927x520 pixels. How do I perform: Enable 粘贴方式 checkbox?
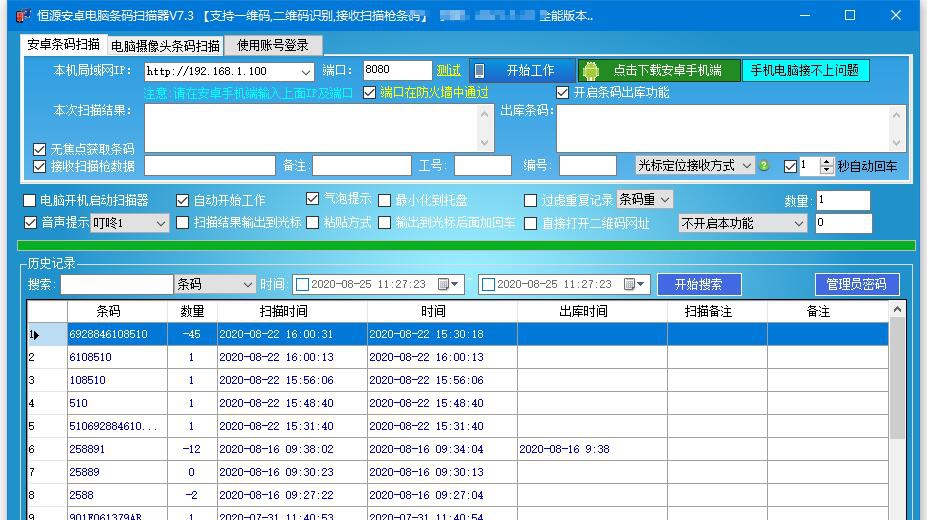pyautogui.click(x=312, y=223)
